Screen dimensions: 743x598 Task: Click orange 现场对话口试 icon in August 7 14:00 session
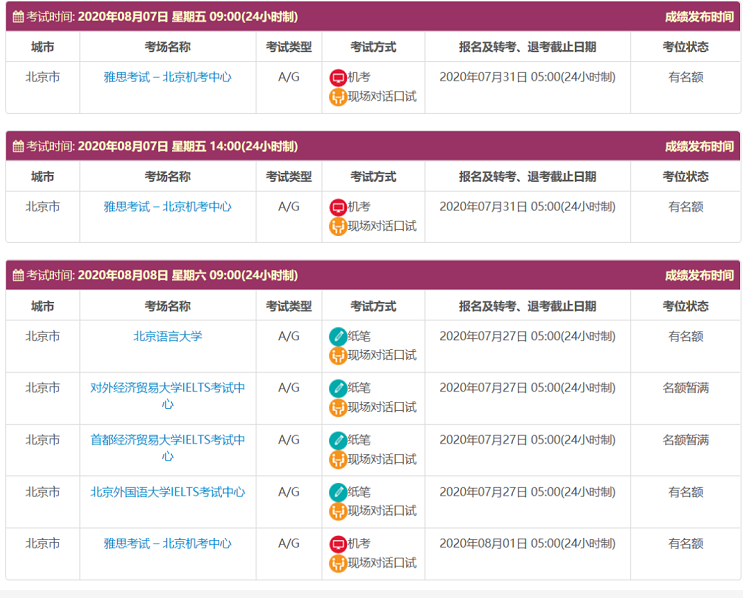pos(338,226)
